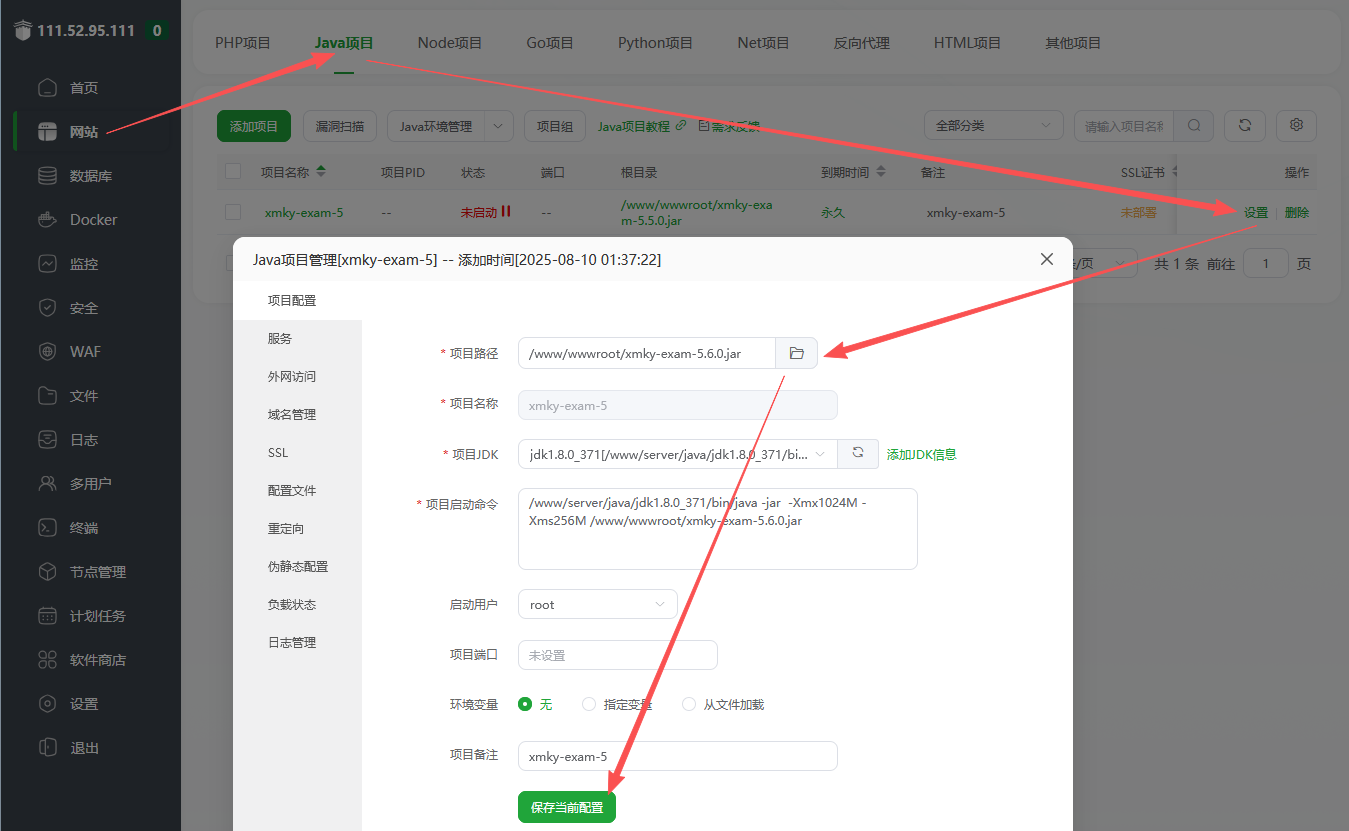Screen dimensions: 1349x831
Task: Click the 保存当前配置 button
Action: point(566,807)
